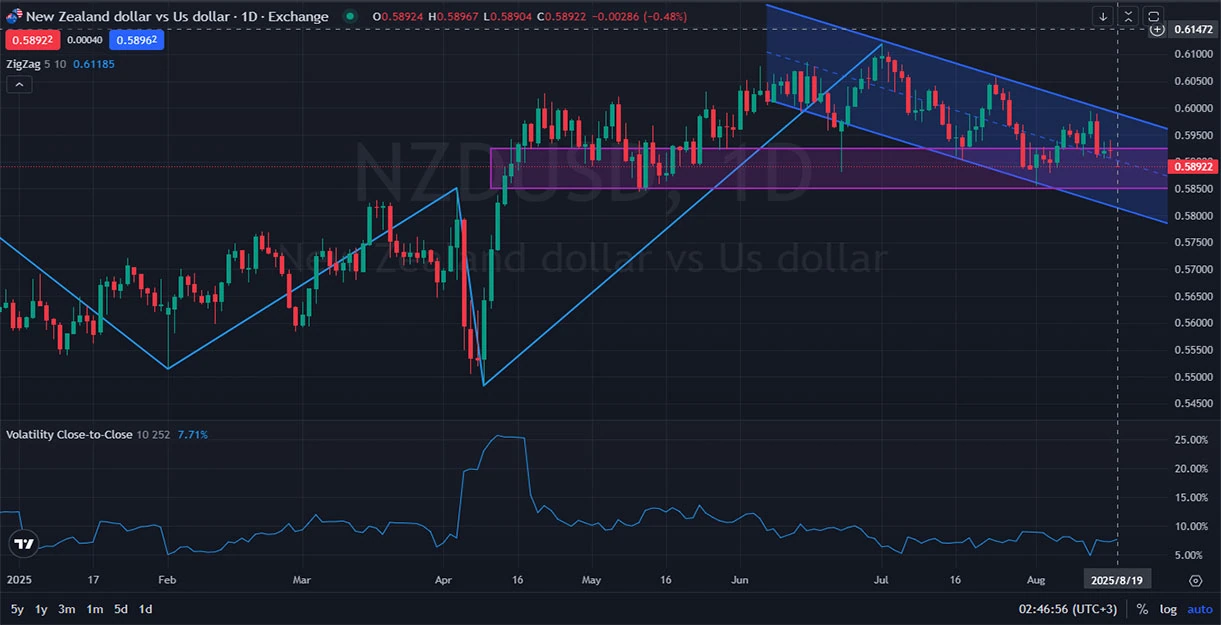This screenshot has width=1221, height=625.
Task: Toggle percentage scale with the % control
Action: coord(1141,608)
